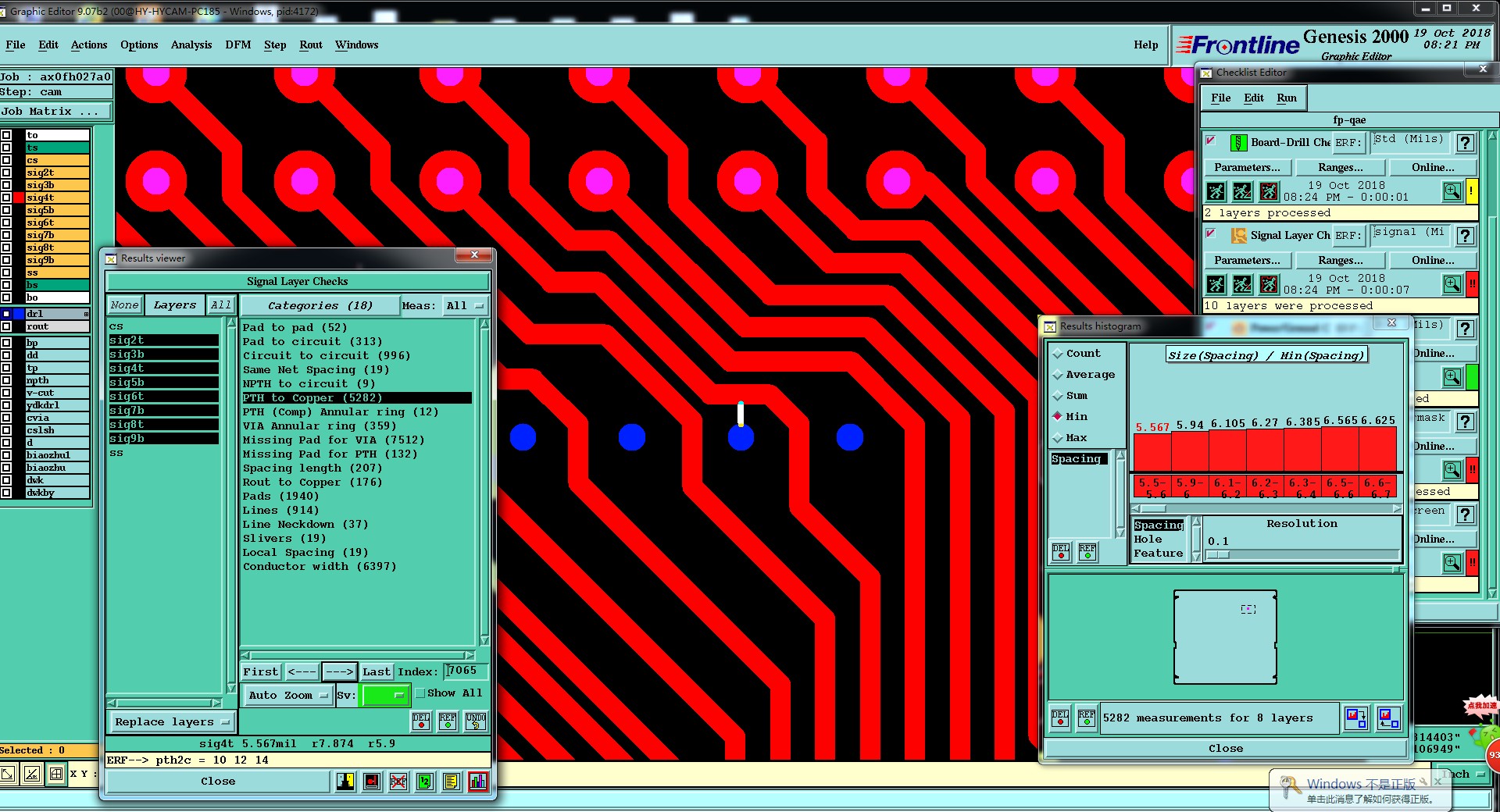Screen dimensions: 1500x812
Task: Click red-outlined runner icon in Board-Drill Check row
Action: pyautogui.click(x=1269, y=191)
